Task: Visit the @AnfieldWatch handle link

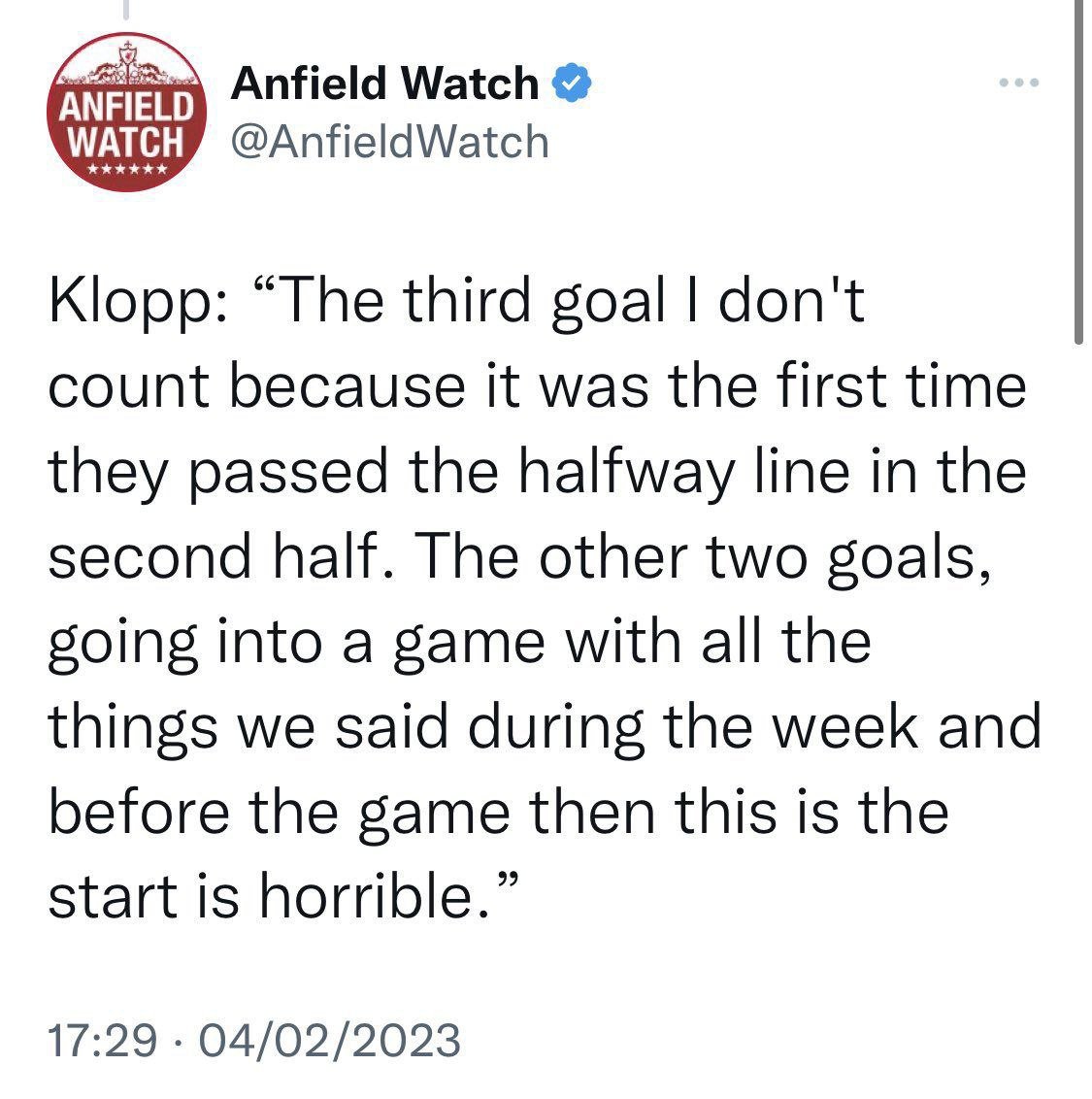Action: 389,143
